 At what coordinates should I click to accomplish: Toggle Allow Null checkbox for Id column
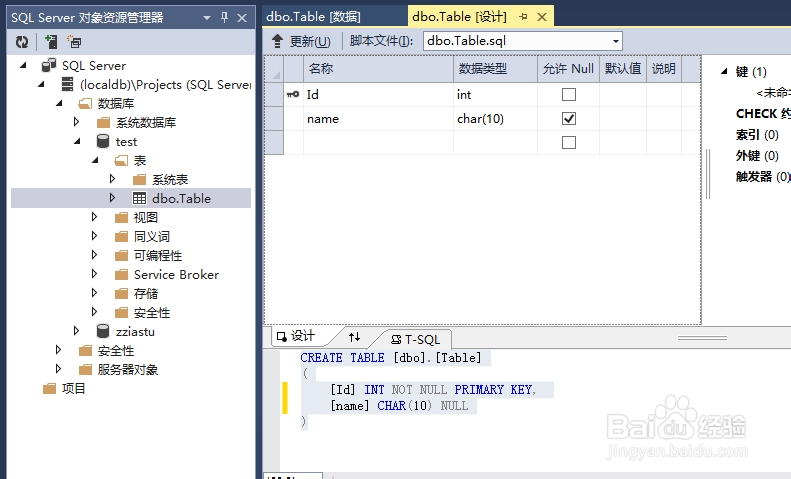tap(569, 94)
